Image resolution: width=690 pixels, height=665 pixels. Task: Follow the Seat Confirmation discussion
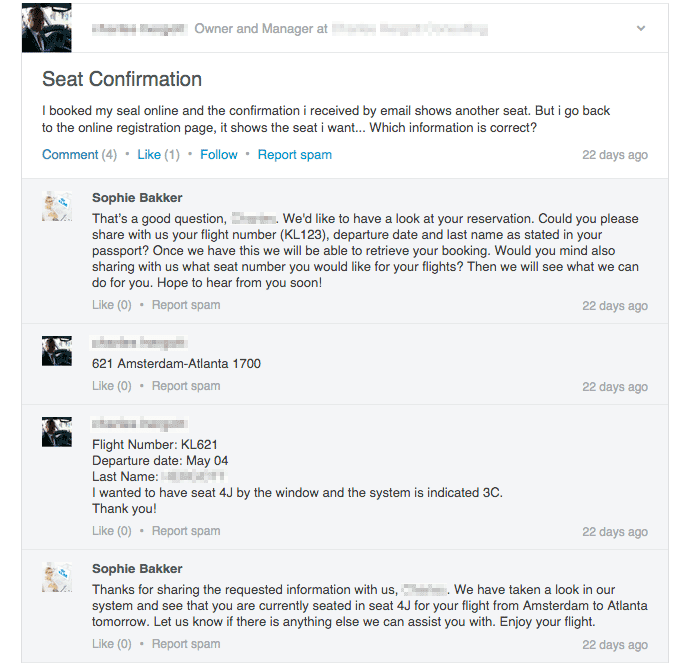click(219, 155)
